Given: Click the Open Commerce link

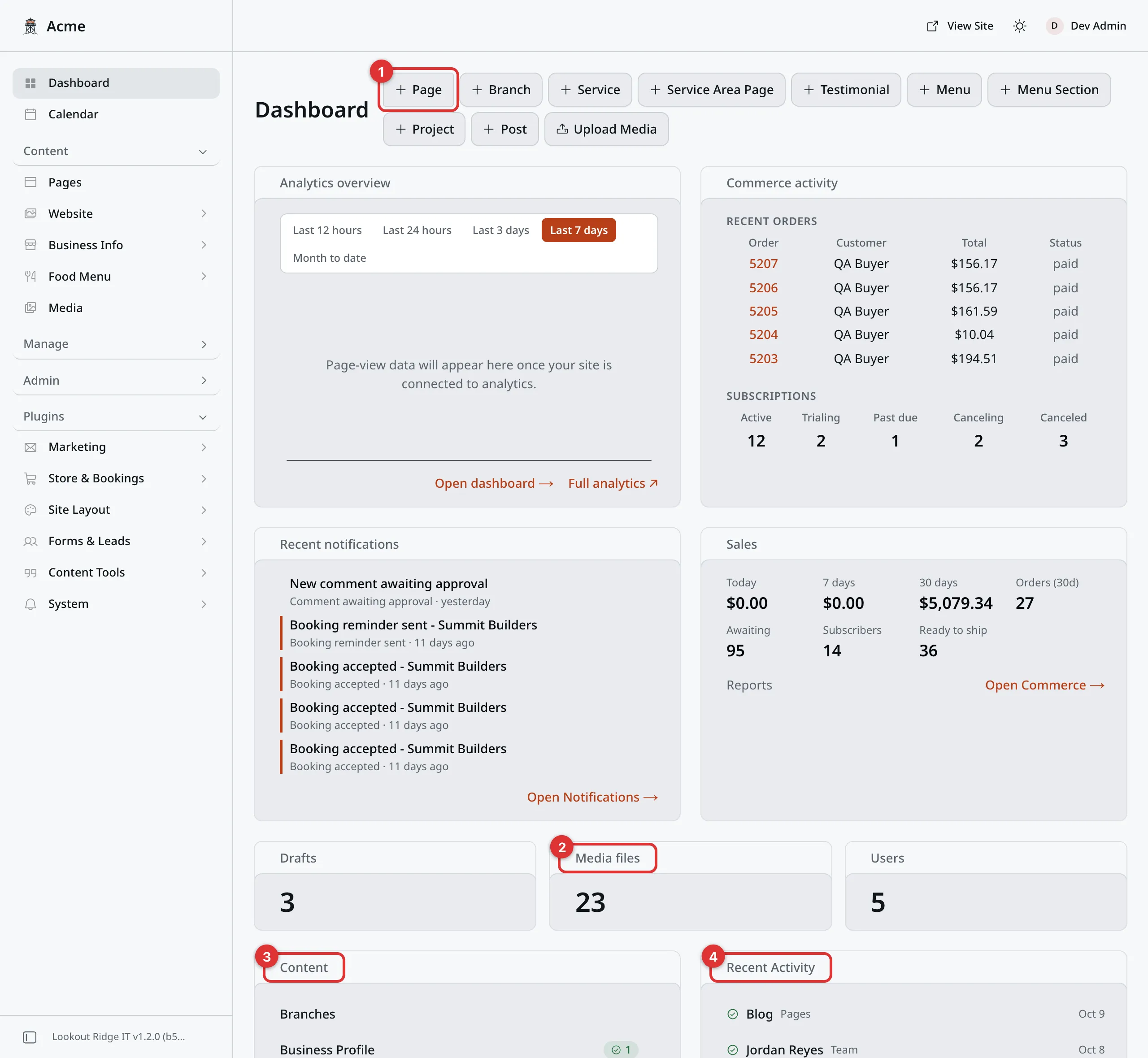Looking at the screenshot, I should tap(1044, 685).
